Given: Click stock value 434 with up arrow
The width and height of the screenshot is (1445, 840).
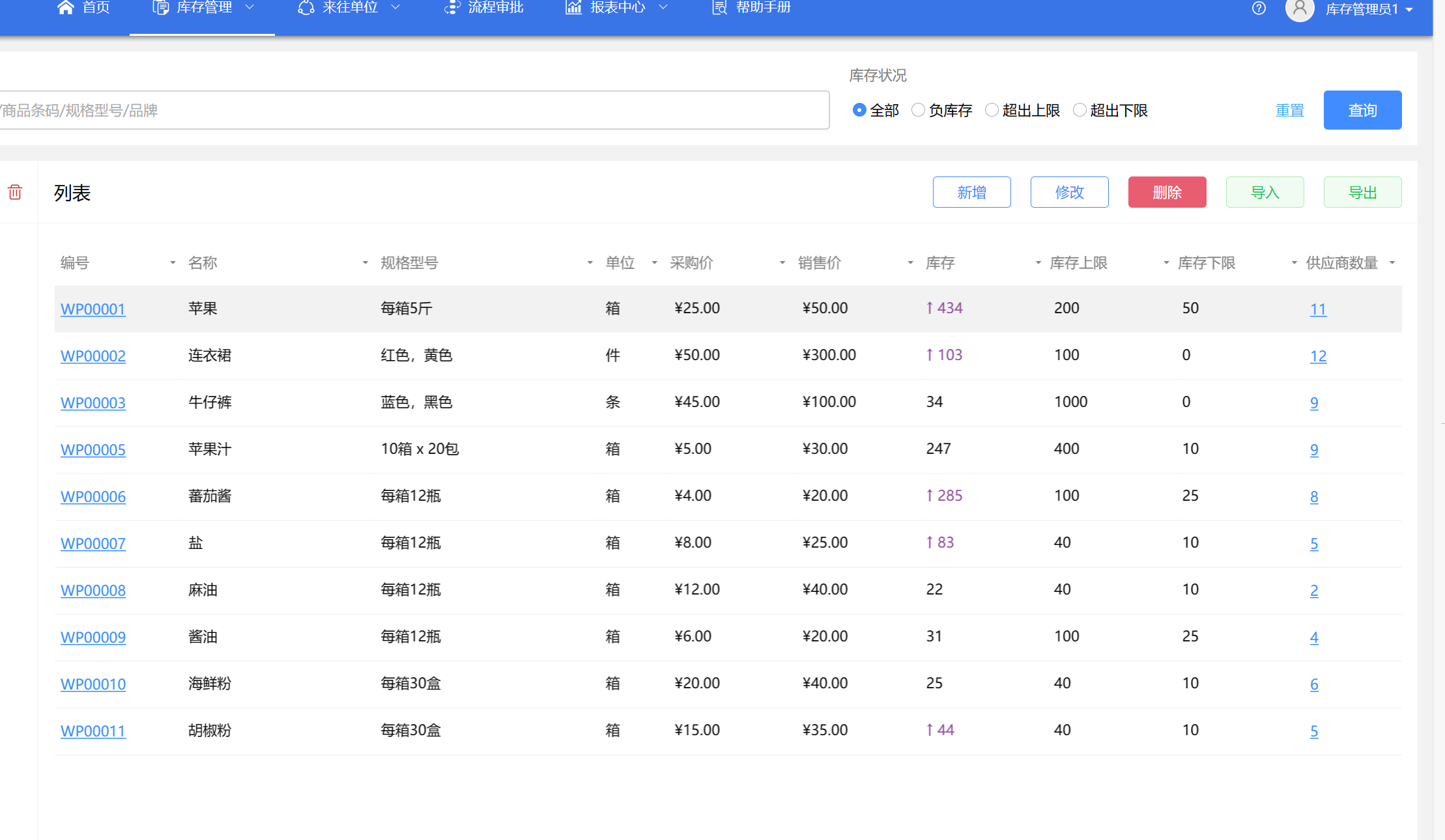Looking at the screenshot, I should tap(944, 308).
